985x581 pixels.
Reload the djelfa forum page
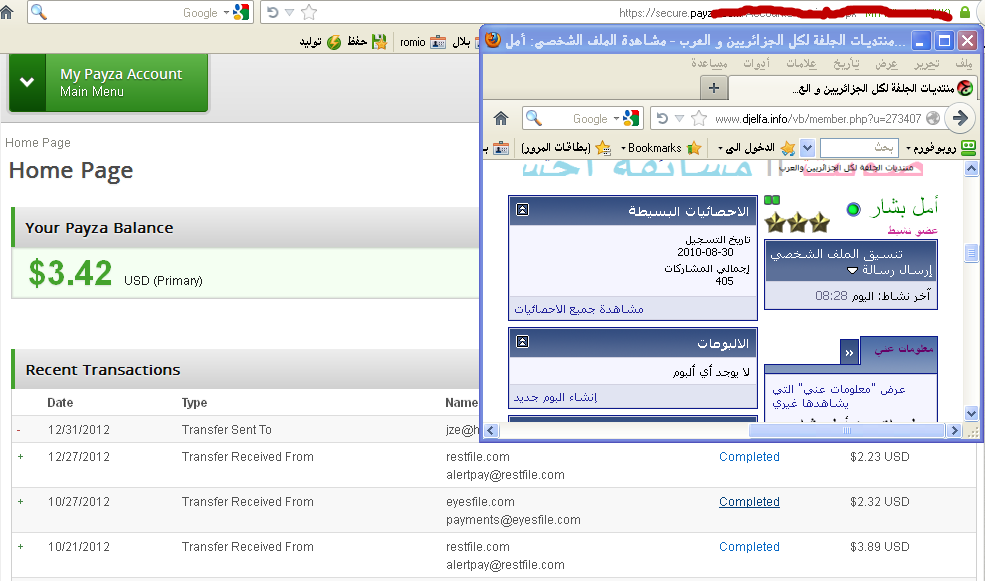tap(662, 118)
